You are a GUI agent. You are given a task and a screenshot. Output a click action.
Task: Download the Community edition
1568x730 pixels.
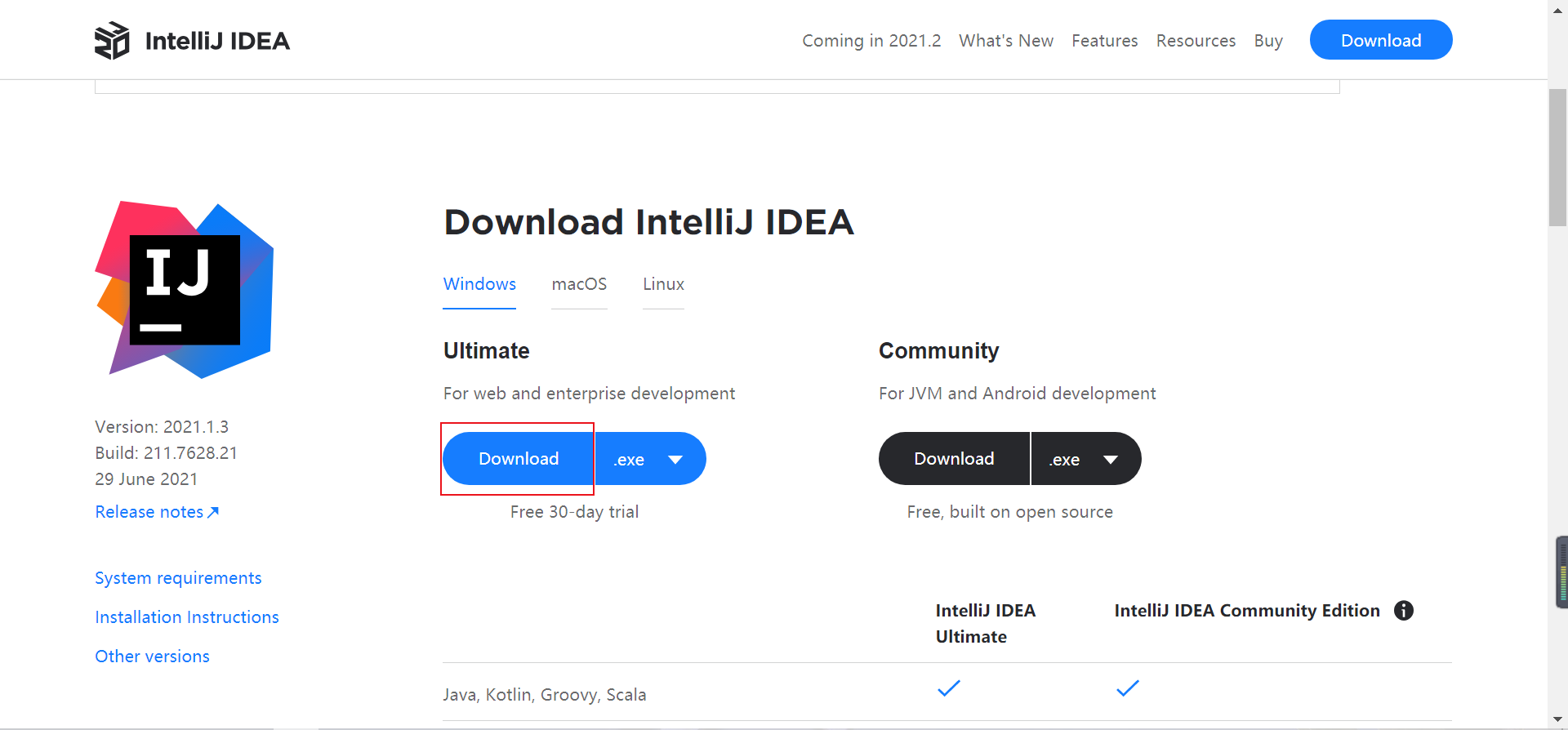click(954, 459)
